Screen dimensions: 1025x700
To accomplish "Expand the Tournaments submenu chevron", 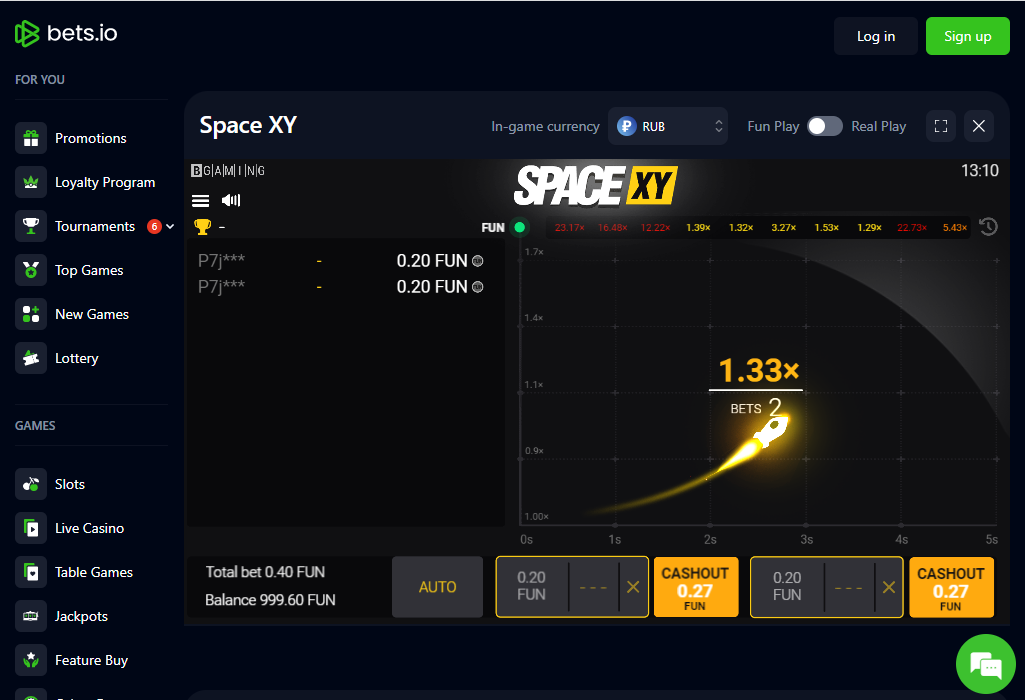I will [171, 227].
